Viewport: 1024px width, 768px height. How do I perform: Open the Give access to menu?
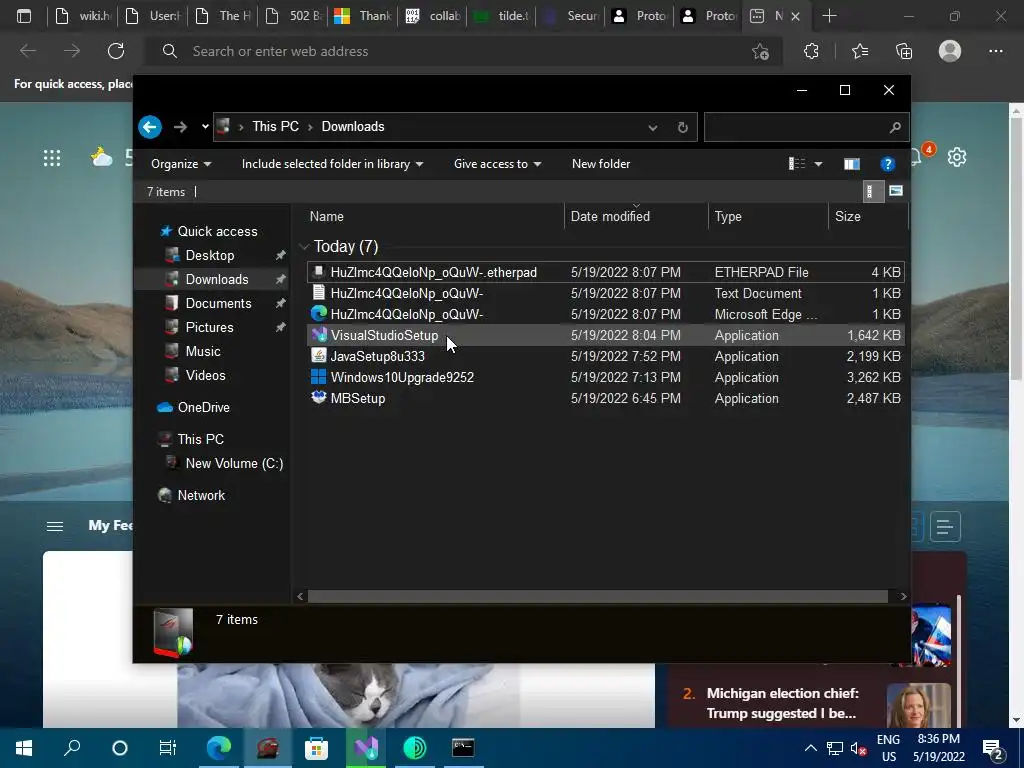tap(498, 164)
